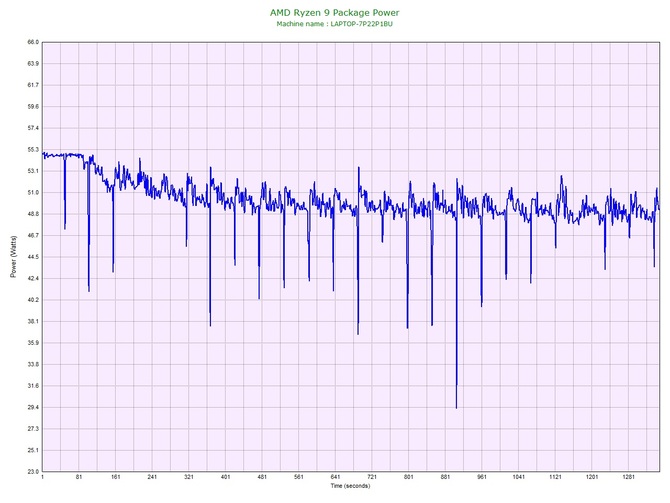This screenshot has height=503, width=670.
Task: Click the Y-axis value 48.8
Action: tap(33, 214)
